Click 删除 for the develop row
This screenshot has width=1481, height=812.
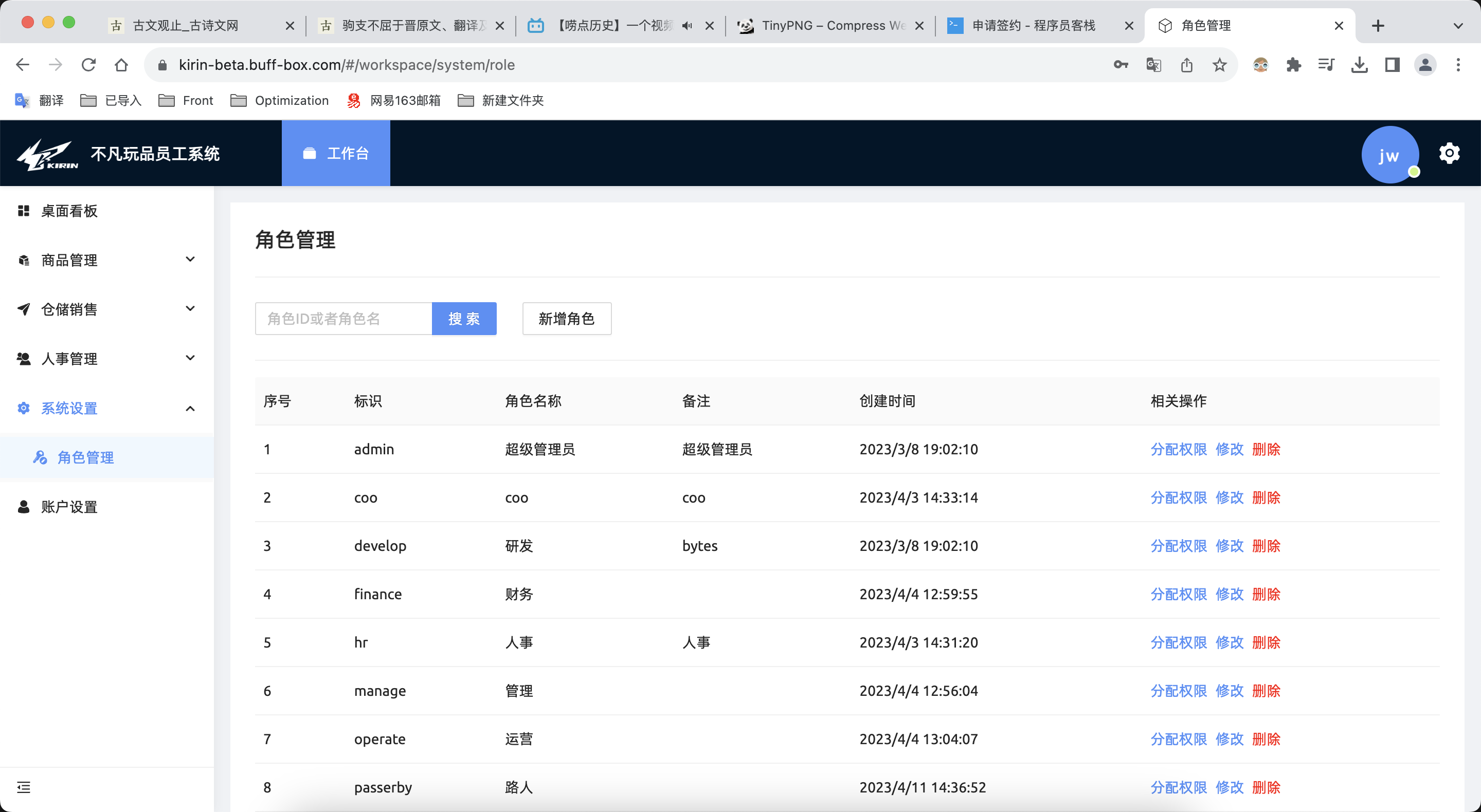1266,546
